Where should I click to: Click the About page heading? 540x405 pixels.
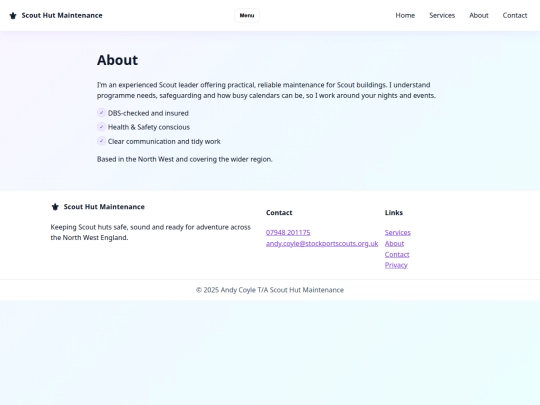point(117,60)
